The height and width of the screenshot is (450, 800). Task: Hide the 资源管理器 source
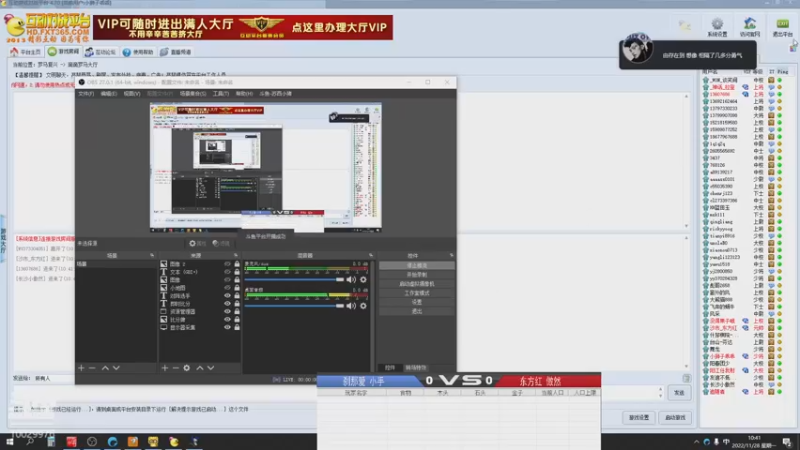[x=227, y=311]
